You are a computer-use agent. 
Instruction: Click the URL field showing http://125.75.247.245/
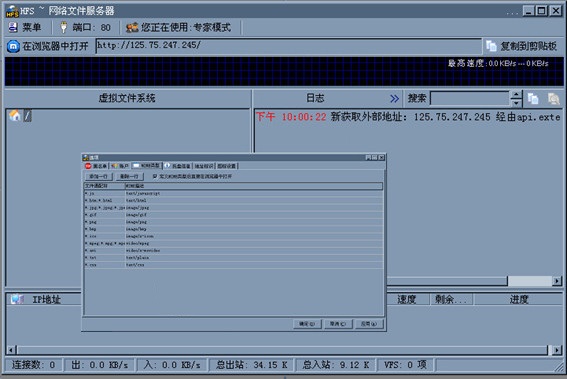[288, 46]
